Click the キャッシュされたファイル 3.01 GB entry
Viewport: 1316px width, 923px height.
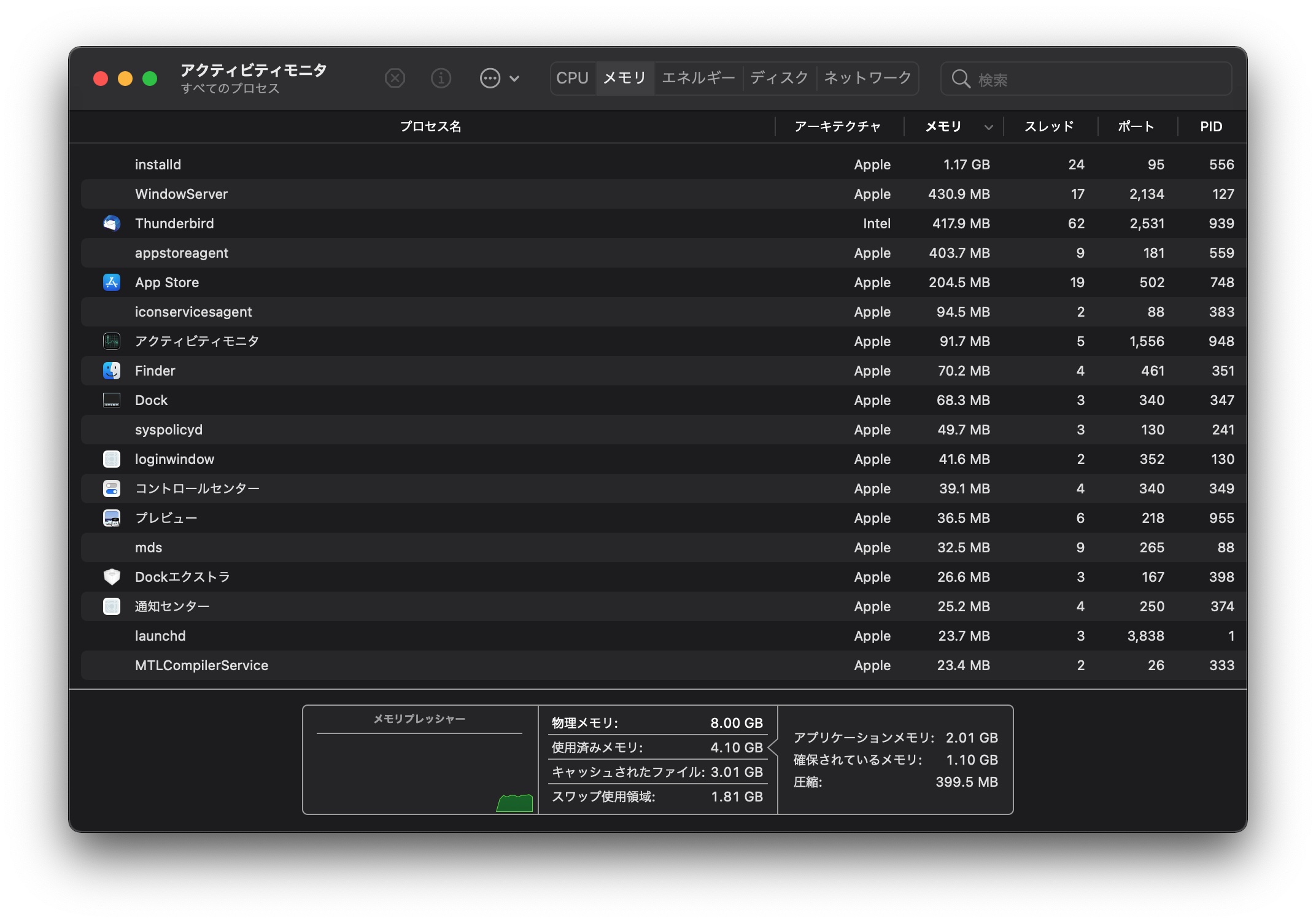tap(657, 772)
